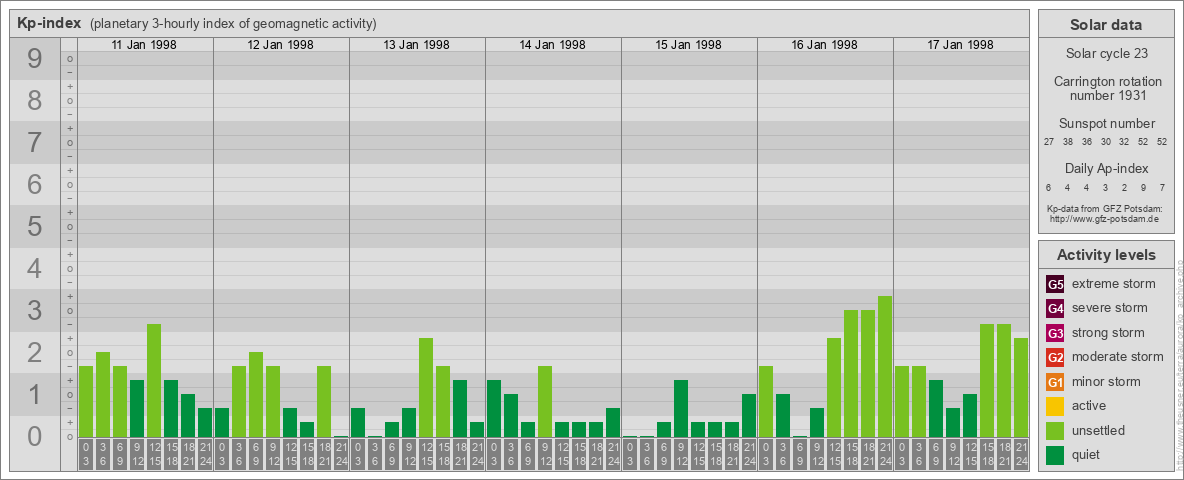
Task: Click the 9-12 hour bar on 15 Jan 1998
Action: (681, 409)
